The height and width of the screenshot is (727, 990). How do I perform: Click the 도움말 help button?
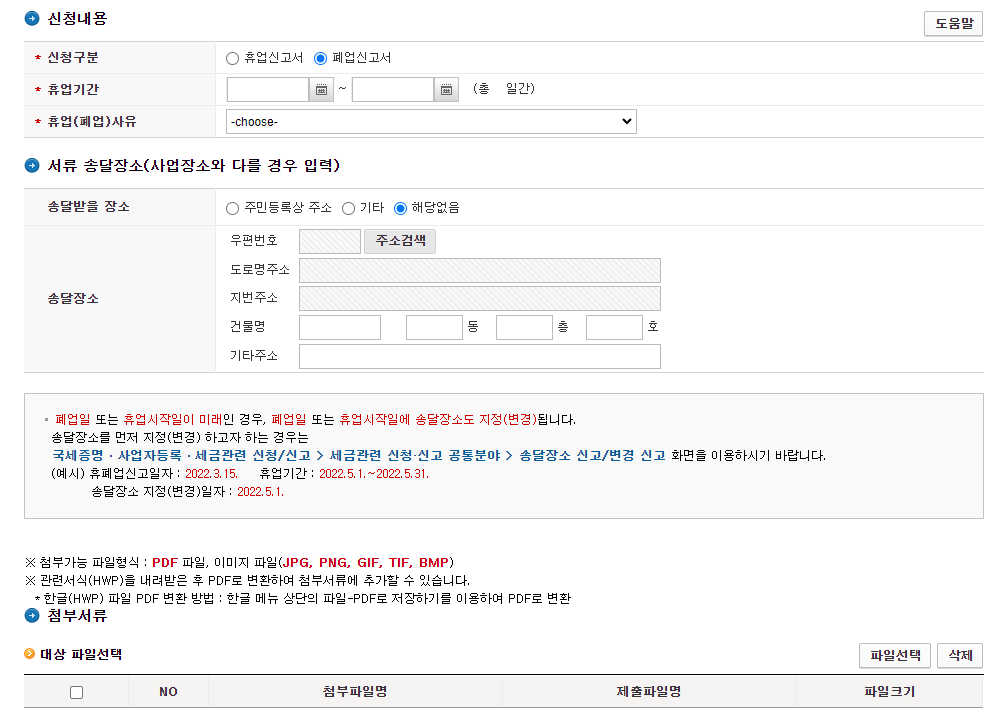952,22
